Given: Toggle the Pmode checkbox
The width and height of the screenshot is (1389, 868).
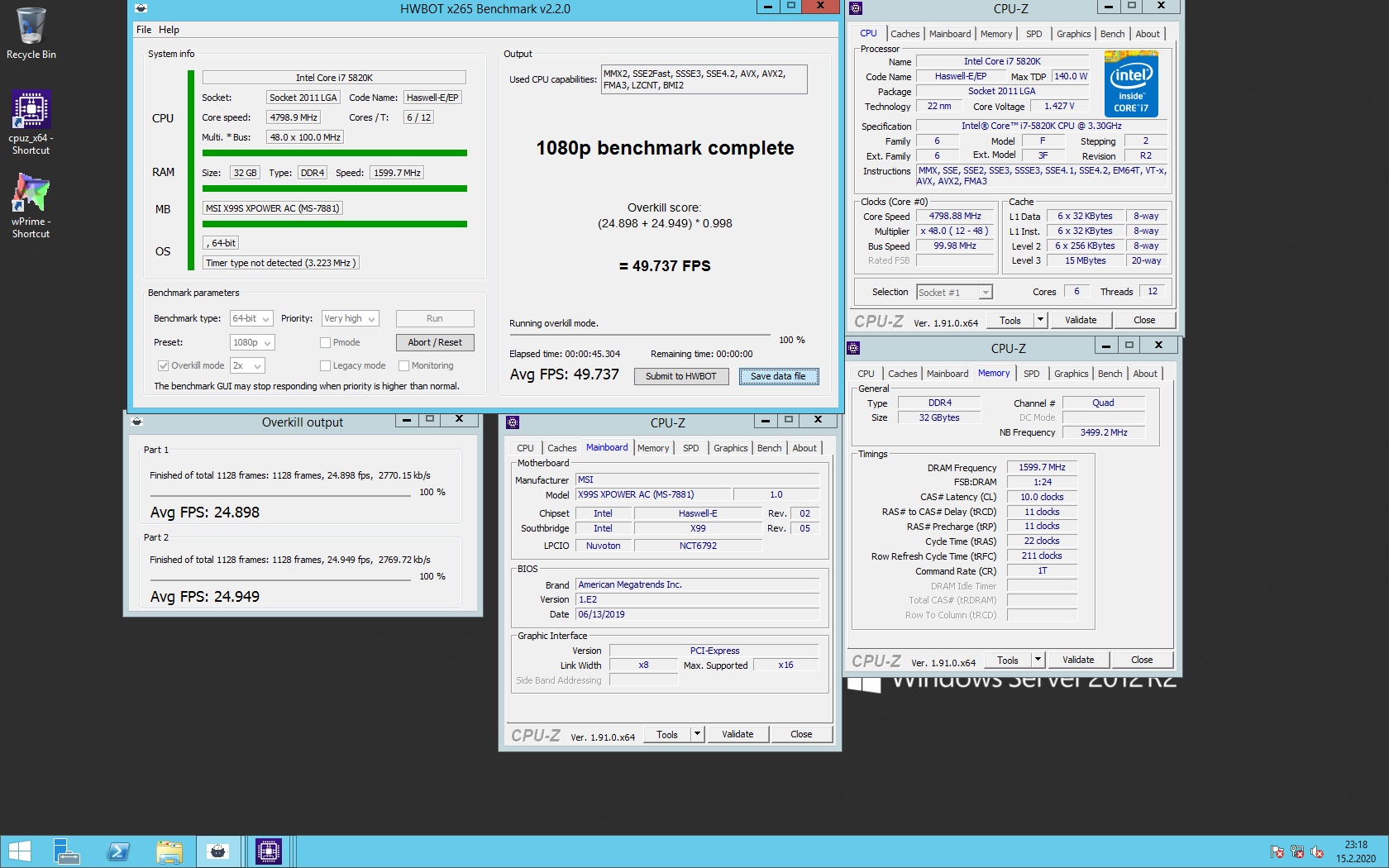Looking at the screenshot, I should point(325,342).
